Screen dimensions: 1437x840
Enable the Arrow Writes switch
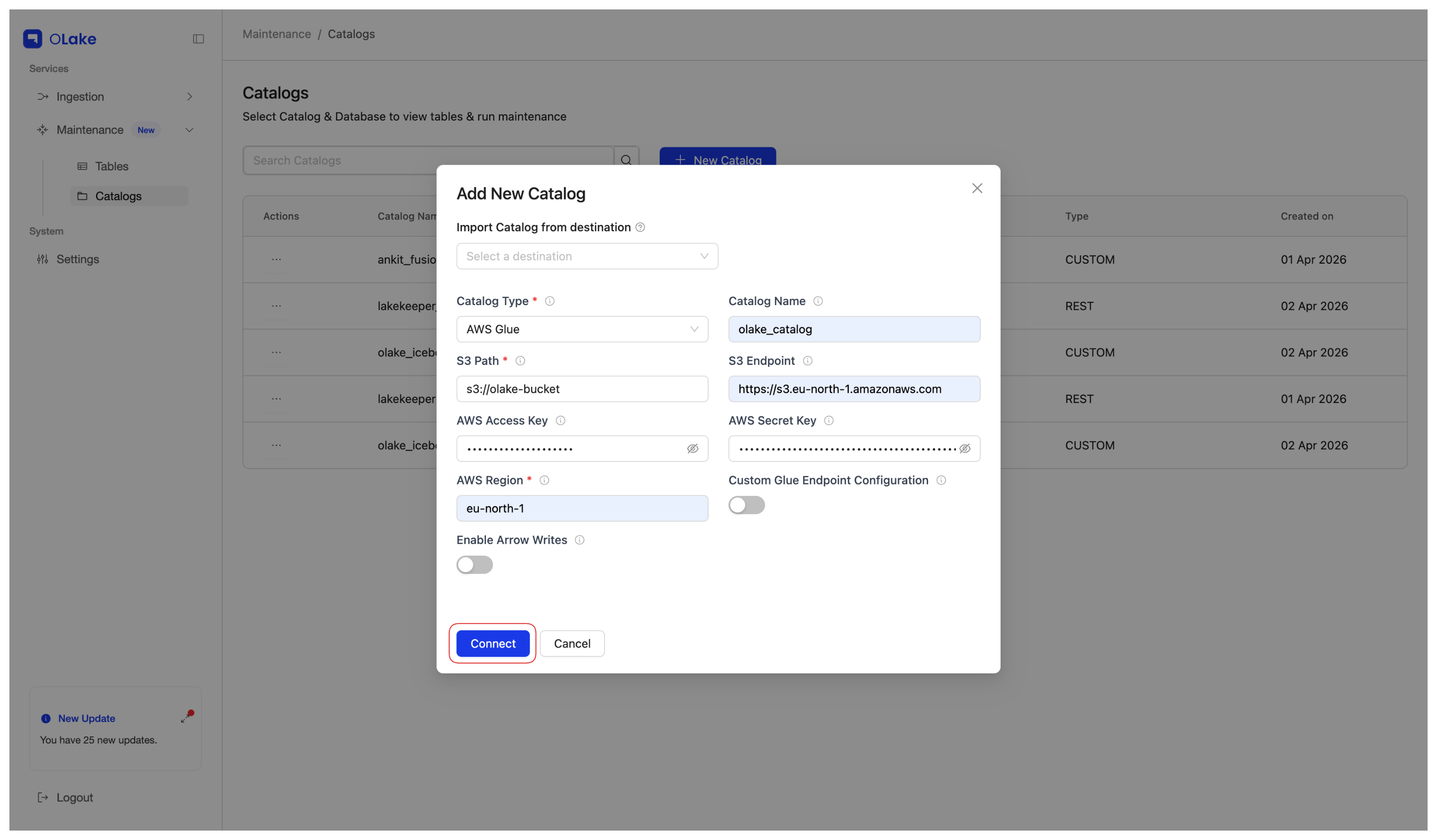(x=475, y=565)
